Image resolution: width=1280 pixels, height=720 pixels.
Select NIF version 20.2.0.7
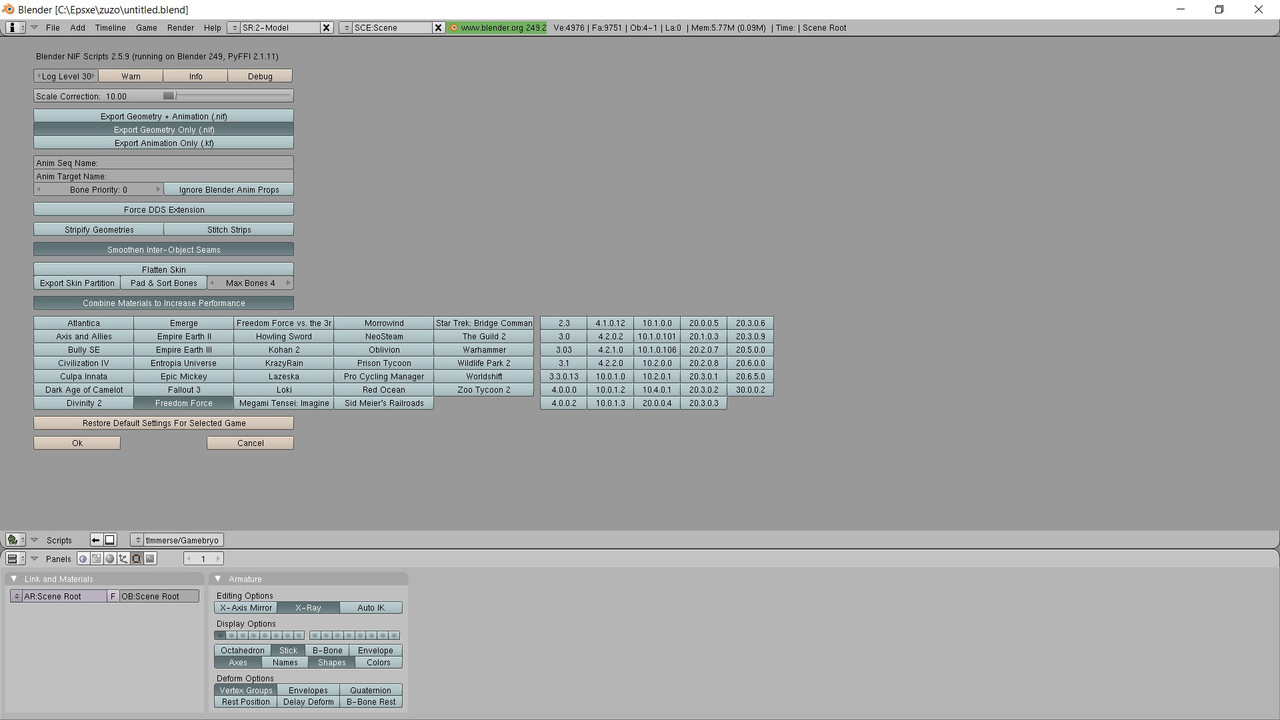point(704,350)
